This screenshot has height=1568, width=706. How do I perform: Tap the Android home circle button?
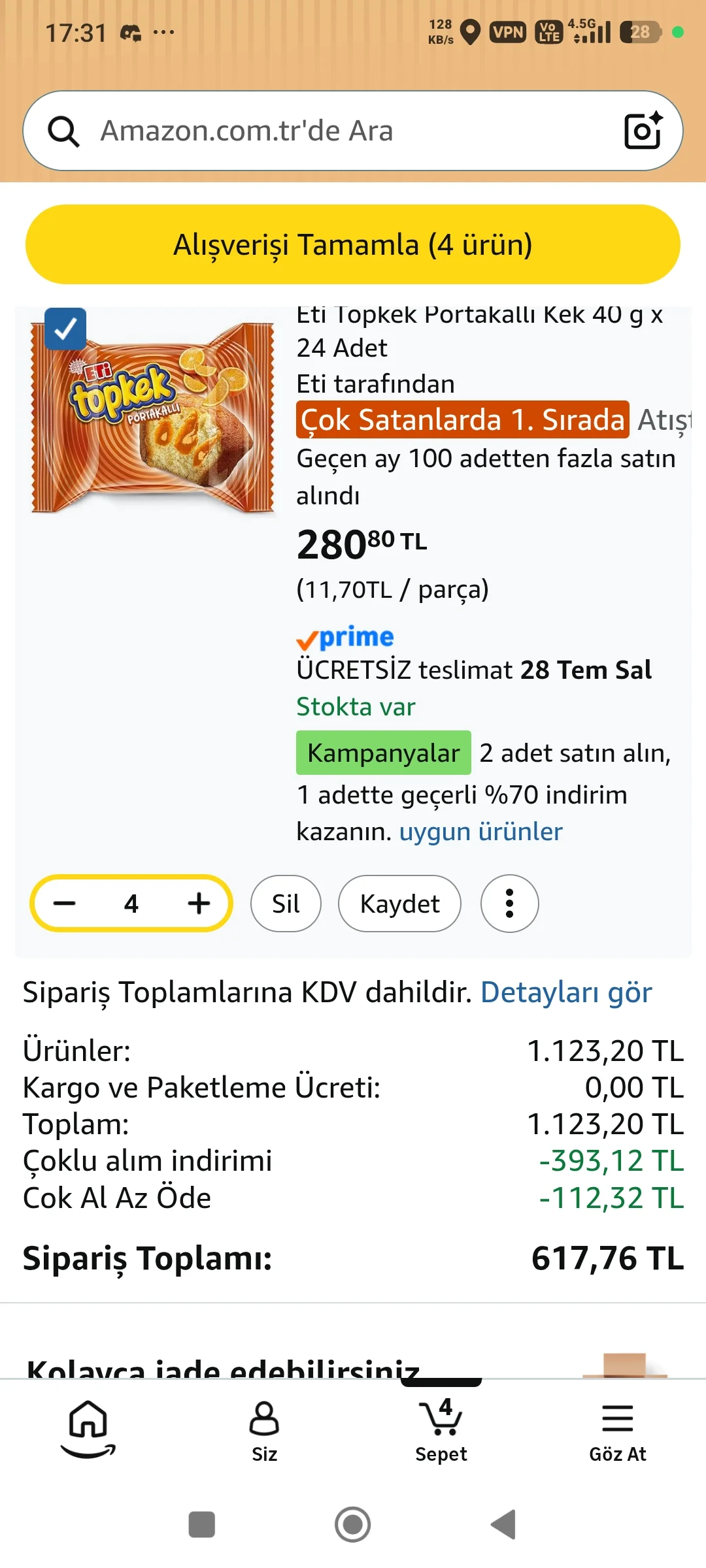[x=353, y=1525]
